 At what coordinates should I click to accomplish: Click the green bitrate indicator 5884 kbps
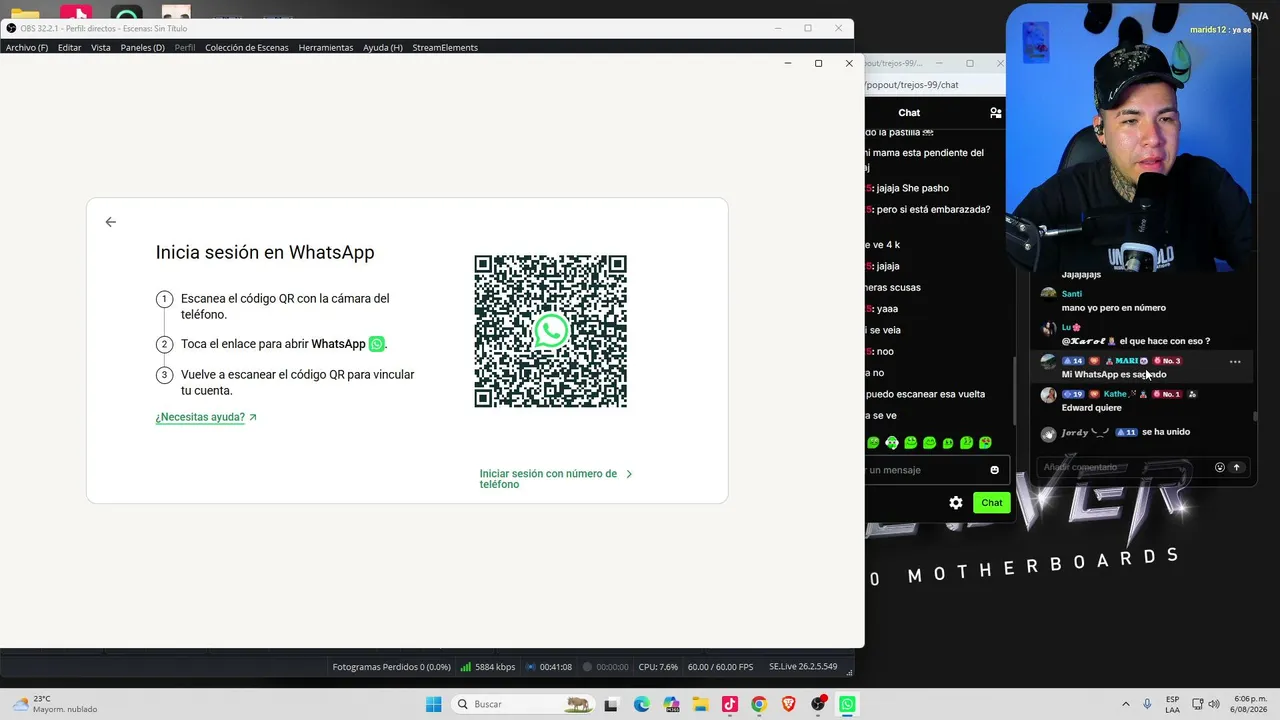487,667
